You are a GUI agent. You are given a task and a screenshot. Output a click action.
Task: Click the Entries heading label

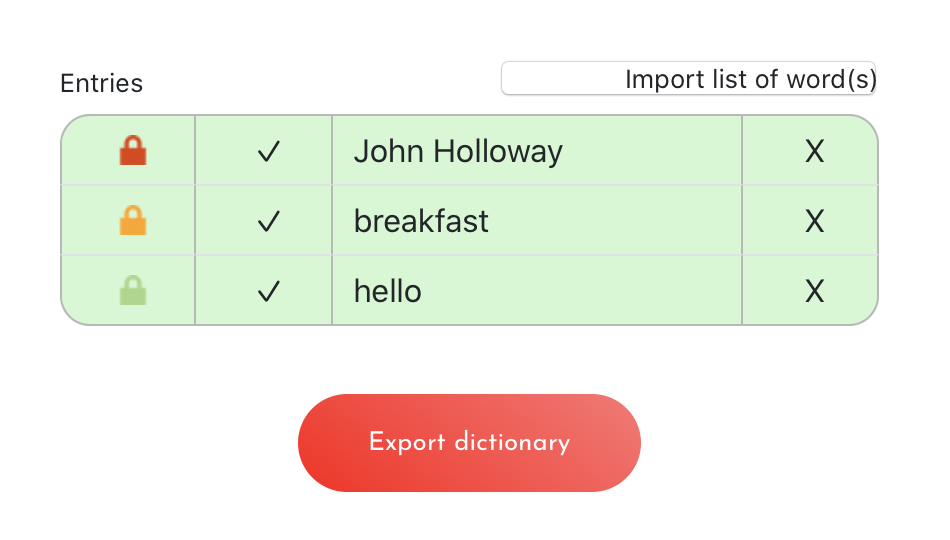(x=102, y=83)
